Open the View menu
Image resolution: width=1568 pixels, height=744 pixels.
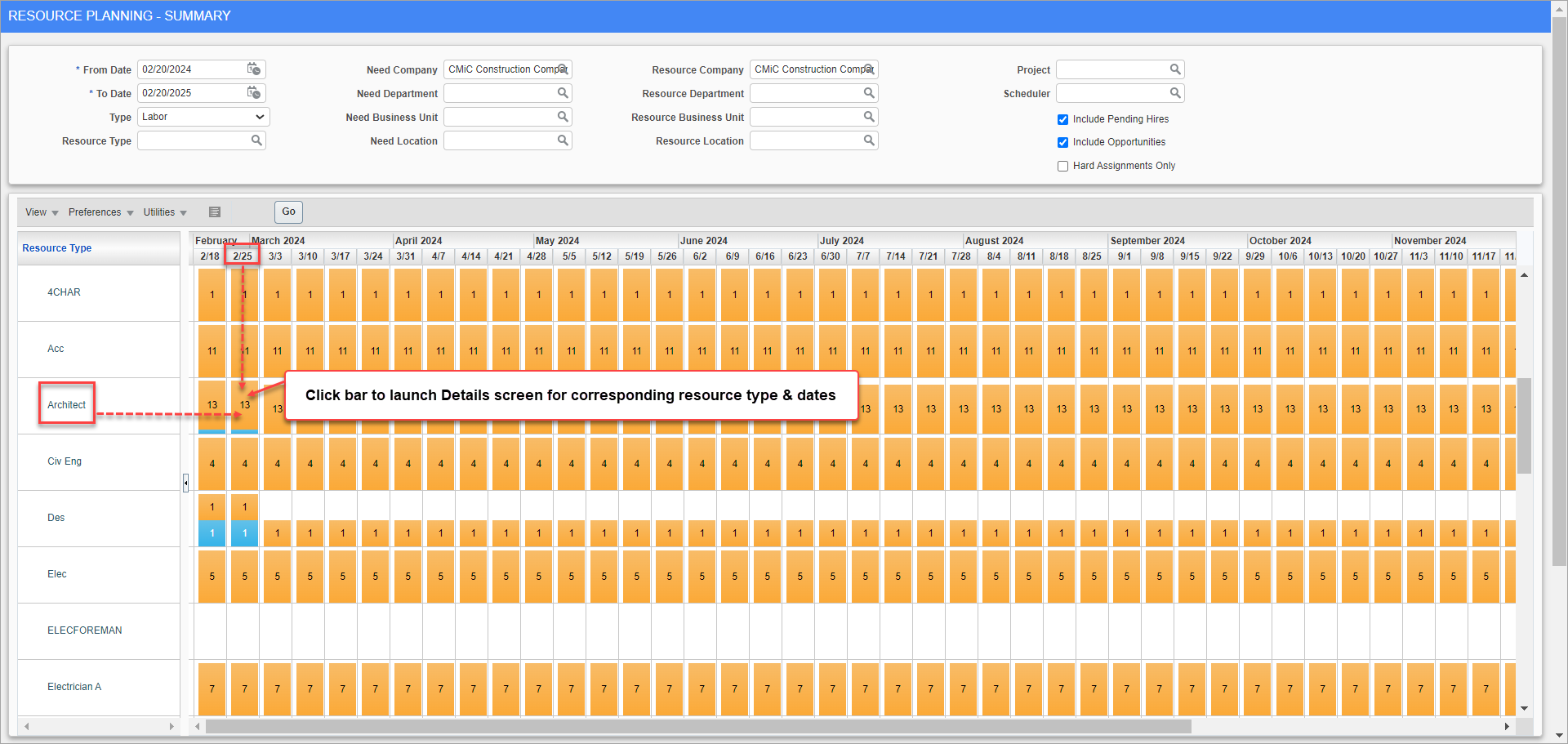[x=42, y=212]
